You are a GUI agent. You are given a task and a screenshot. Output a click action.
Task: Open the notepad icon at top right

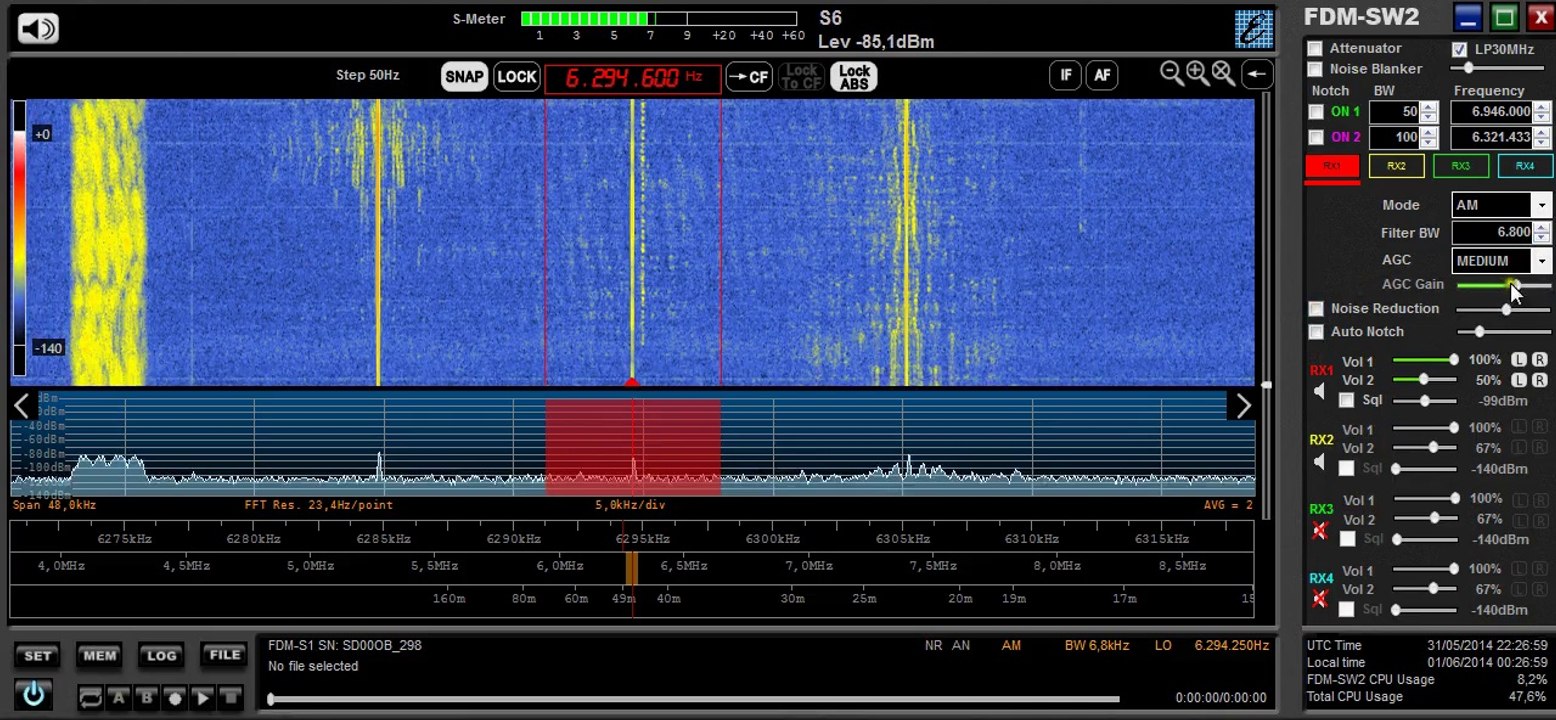[1254, 29]
